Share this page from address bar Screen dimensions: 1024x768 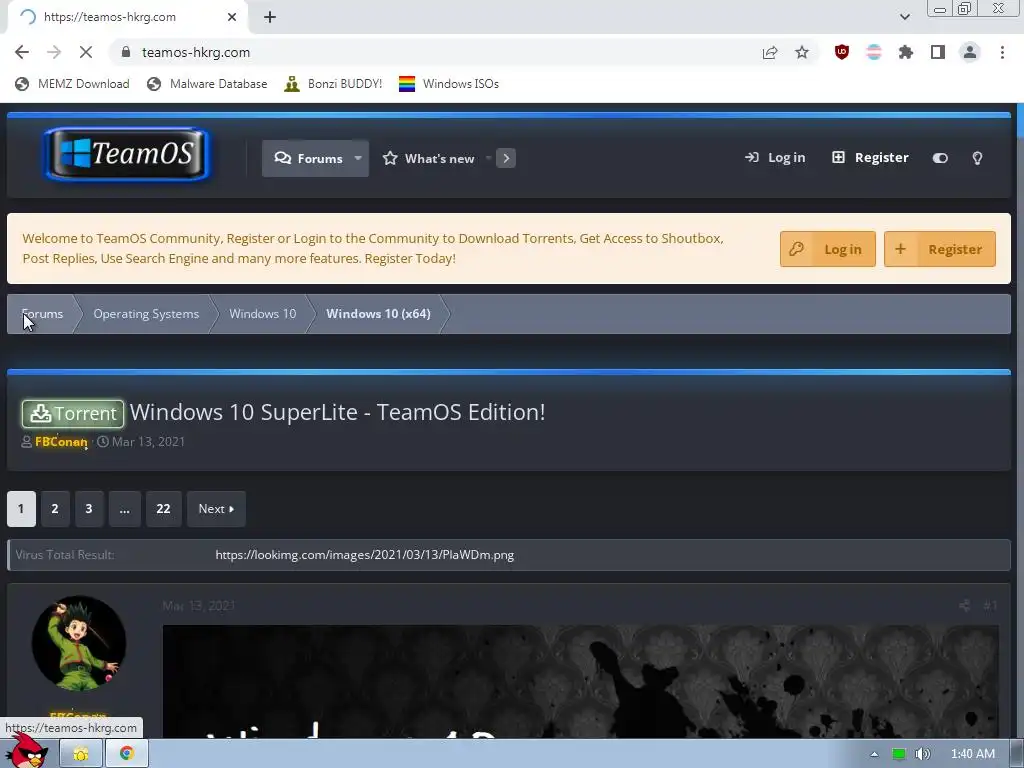pos(770,52)
